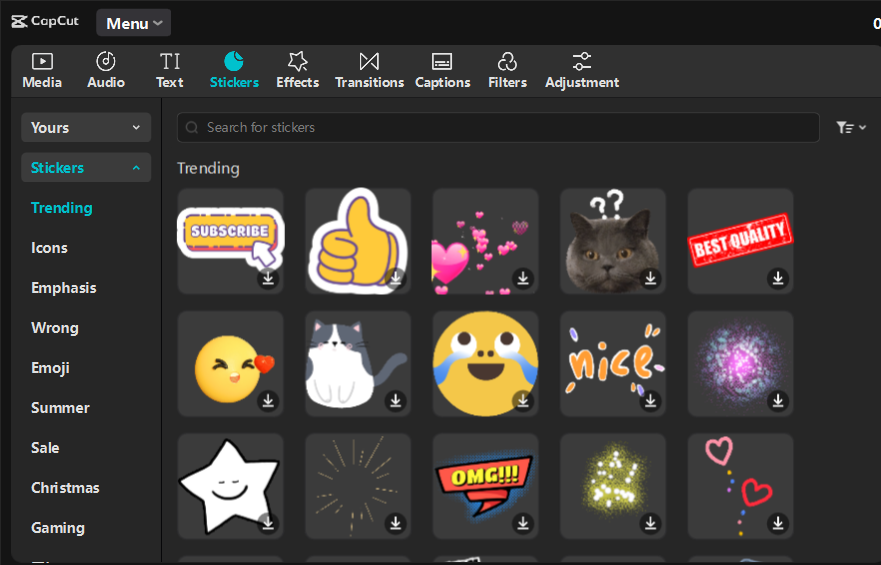The height and width of the screenshot is (565, 881).
Task: Download the Best Quality stamp sticker
Action: (778, 278)
